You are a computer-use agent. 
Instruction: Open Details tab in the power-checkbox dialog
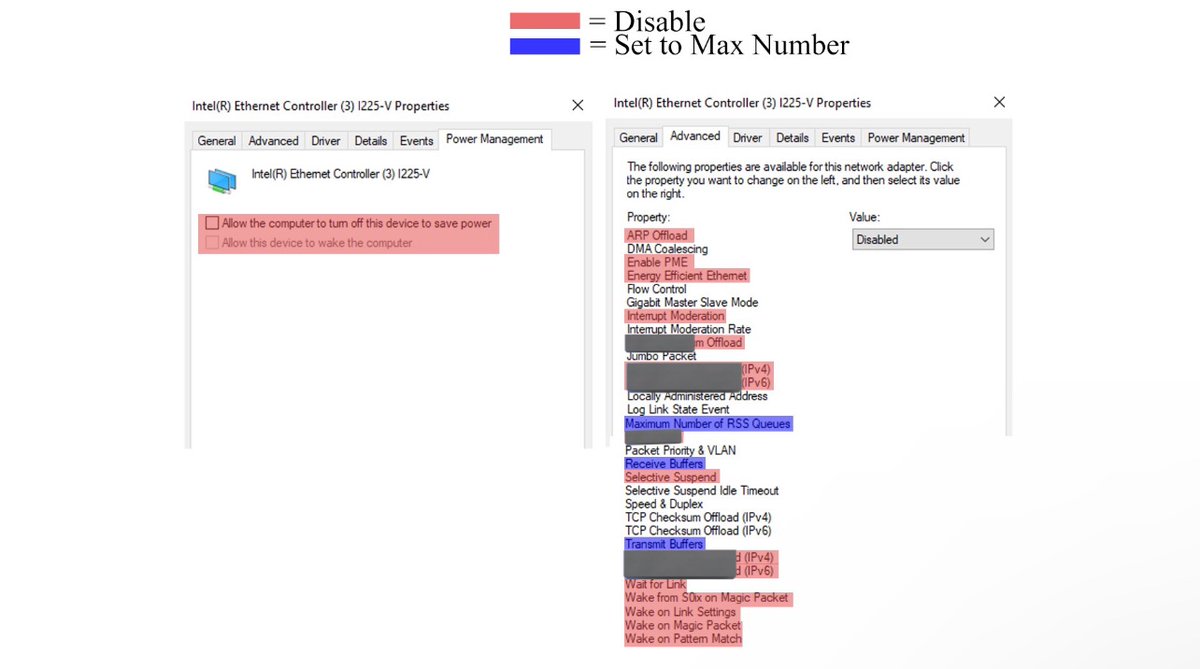(x=370, y=141)
